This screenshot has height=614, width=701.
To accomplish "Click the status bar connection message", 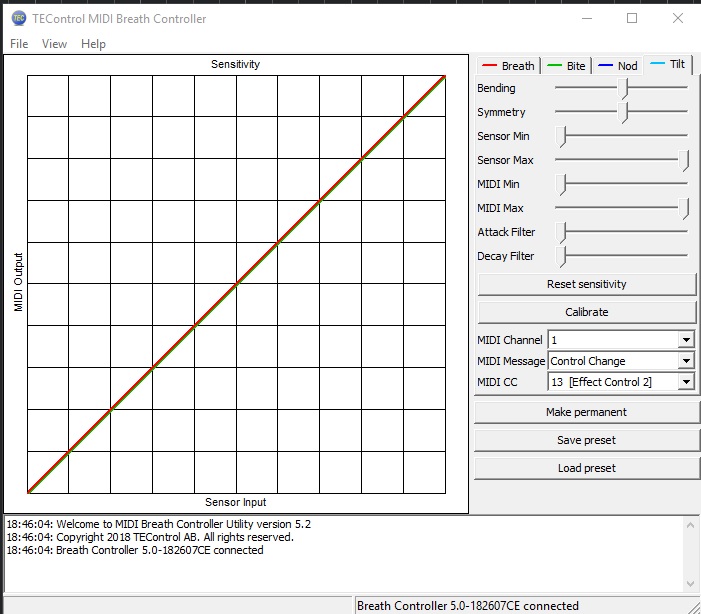I will [468, 606].
